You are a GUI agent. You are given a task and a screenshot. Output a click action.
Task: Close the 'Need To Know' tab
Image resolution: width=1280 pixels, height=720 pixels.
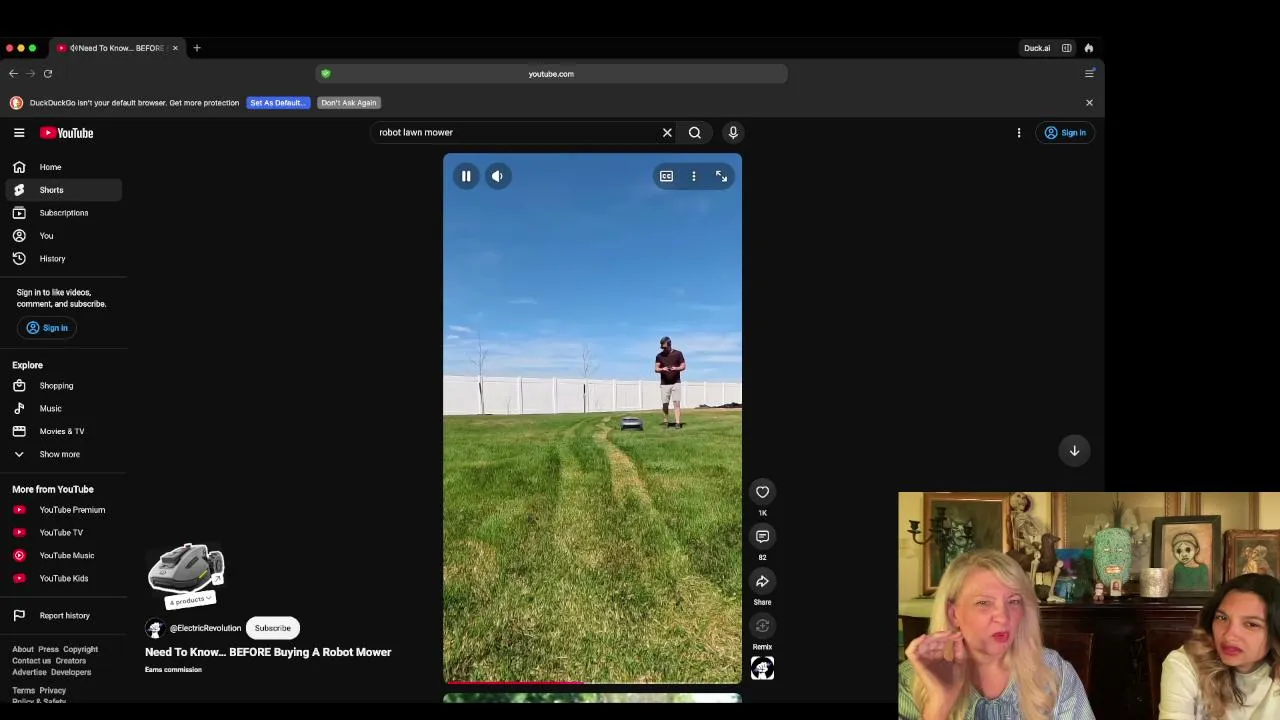click(175, 48)
